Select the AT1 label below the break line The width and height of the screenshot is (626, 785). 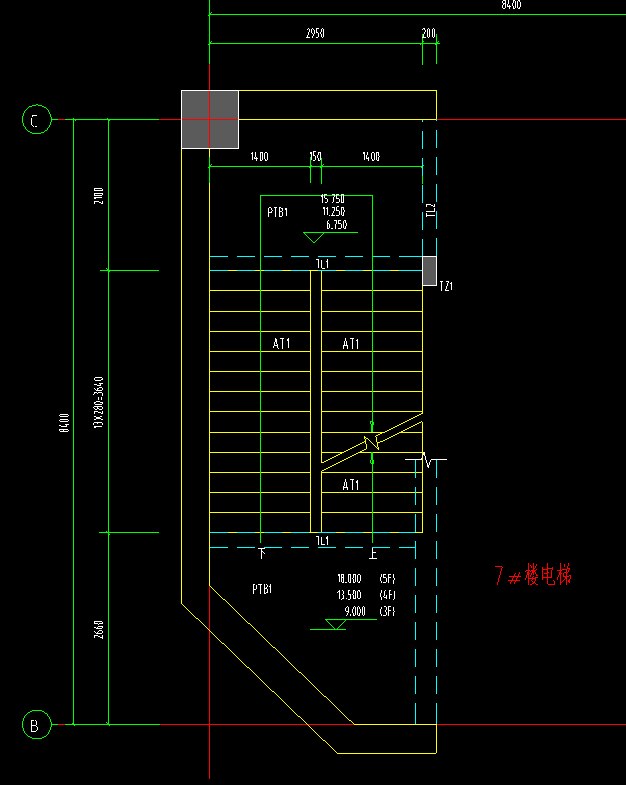351,485
